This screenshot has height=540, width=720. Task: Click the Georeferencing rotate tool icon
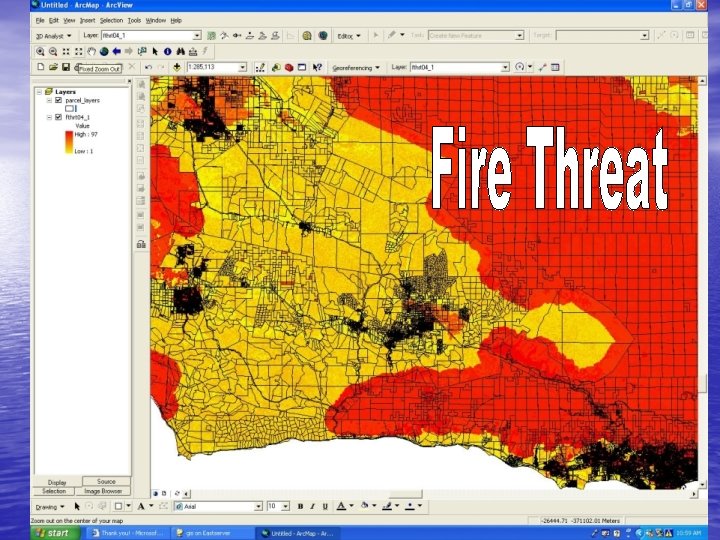coord(519,67)
